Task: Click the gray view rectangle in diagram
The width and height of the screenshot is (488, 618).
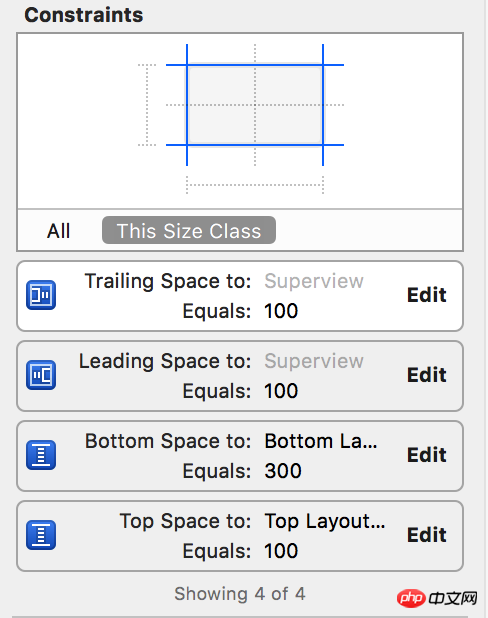Action: tap(255, 105)
